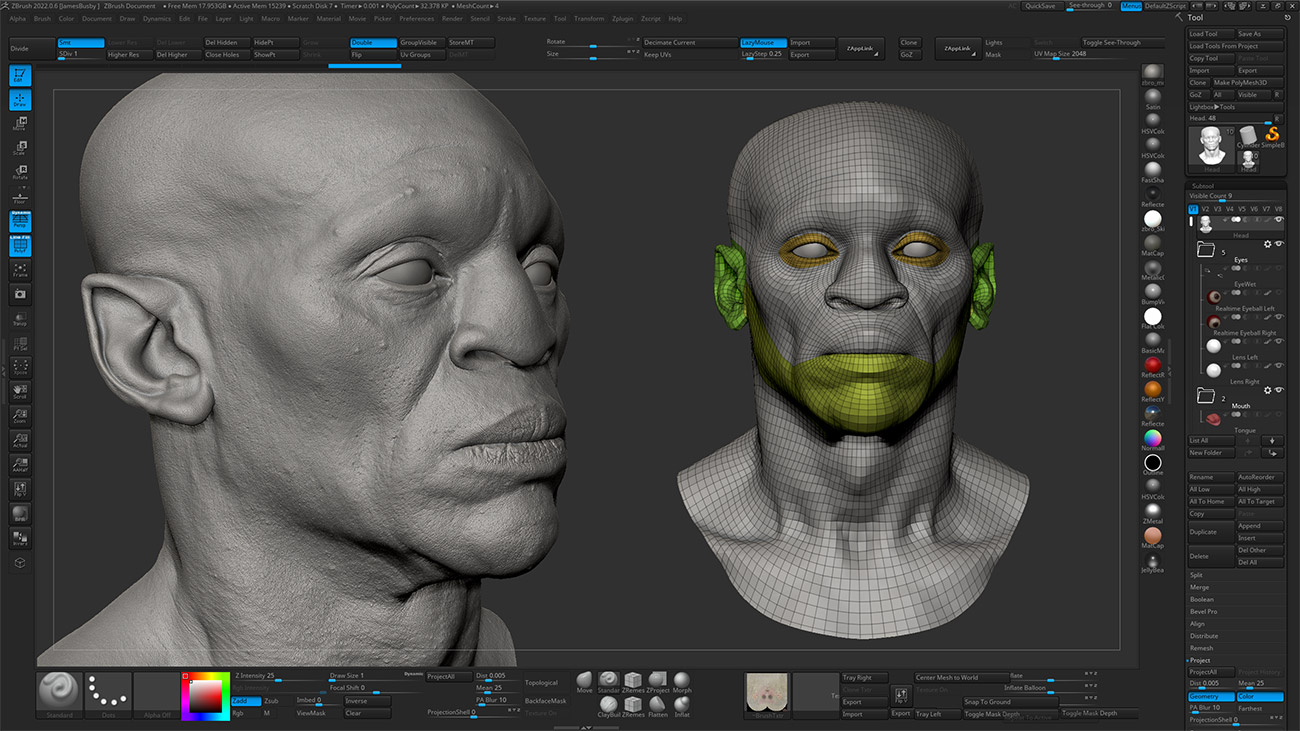Switch to the V3 subtool visibility set
This screenshot has width=1300, height=731.
point(1217,209)
